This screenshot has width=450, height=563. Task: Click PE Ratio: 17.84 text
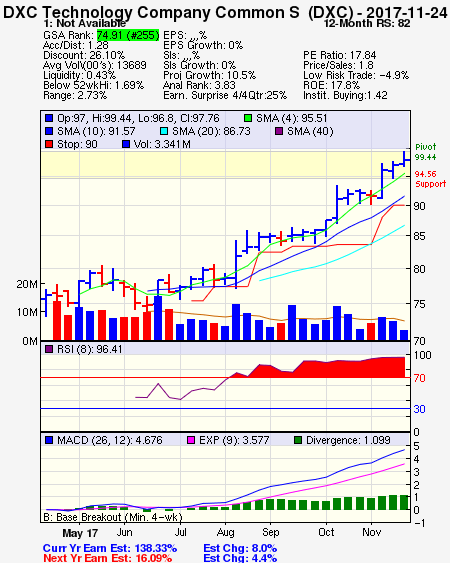coord(340,55)
